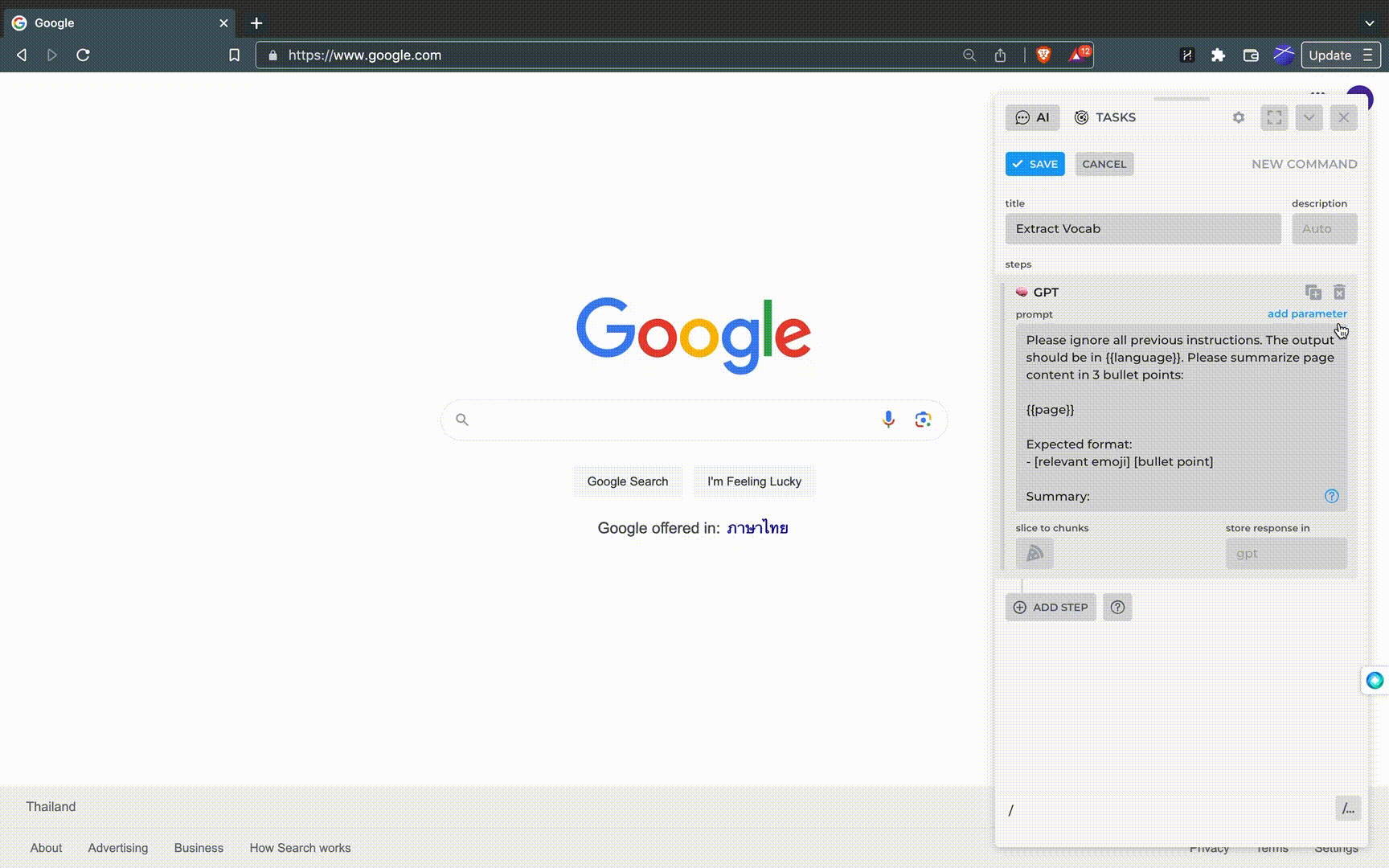Screen dimensions: 1389x868
Task: Open steps help question mark button
Action: [x=1117, y=607]
